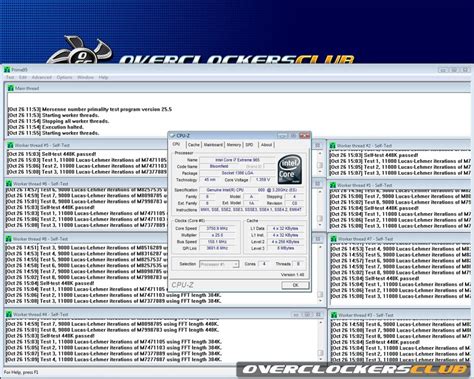The height and width of the screenshot is (379, 474).
Task: Click the Intel Core logo in CPU-Z
Action: [290, 169]
